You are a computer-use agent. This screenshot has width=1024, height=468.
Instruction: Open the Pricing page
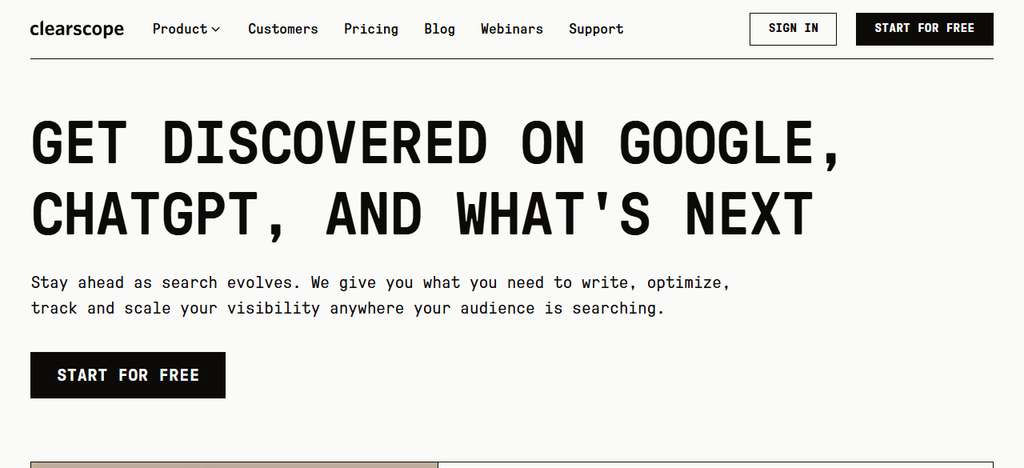coord(371,29)
